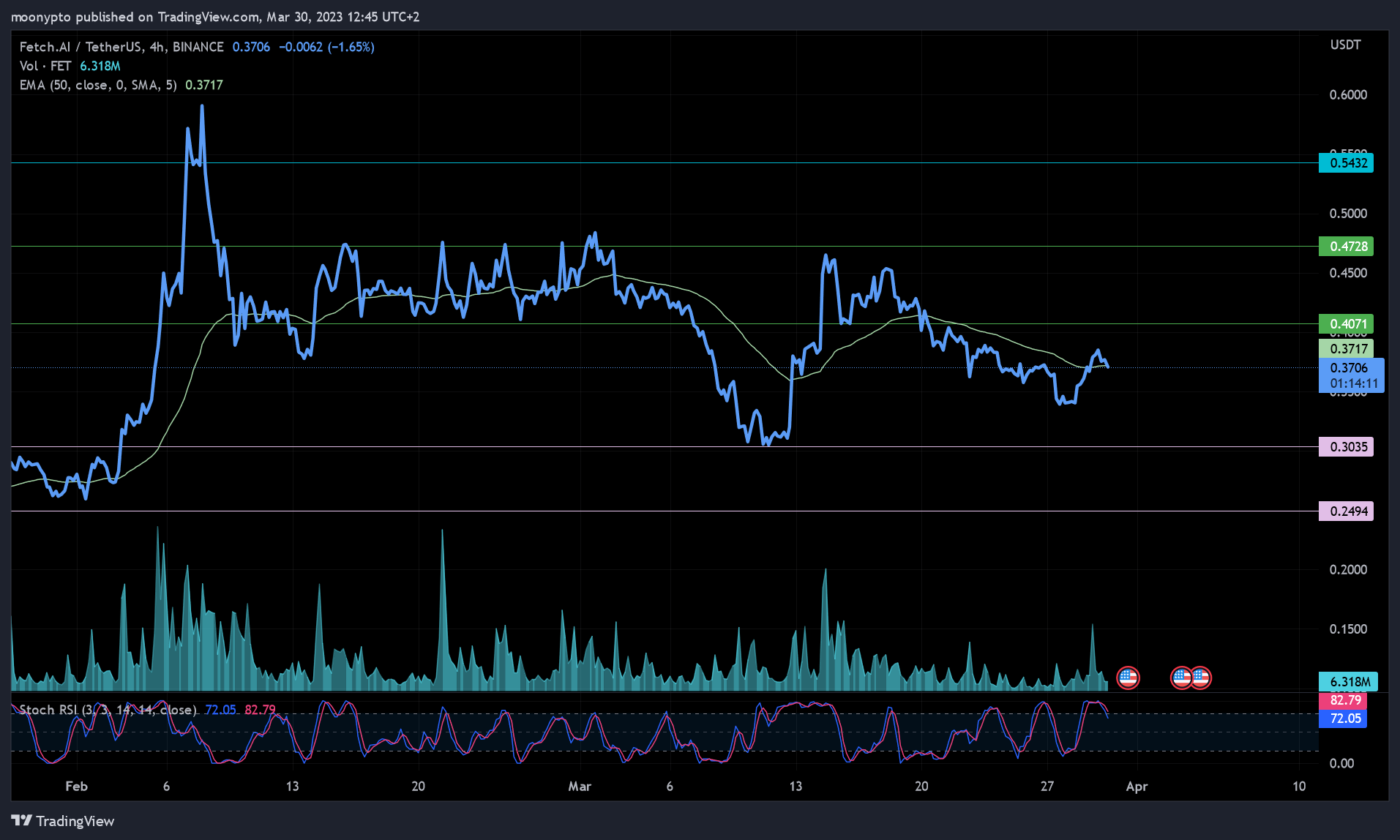Click the 0.5000 price axis tick

1348,213
